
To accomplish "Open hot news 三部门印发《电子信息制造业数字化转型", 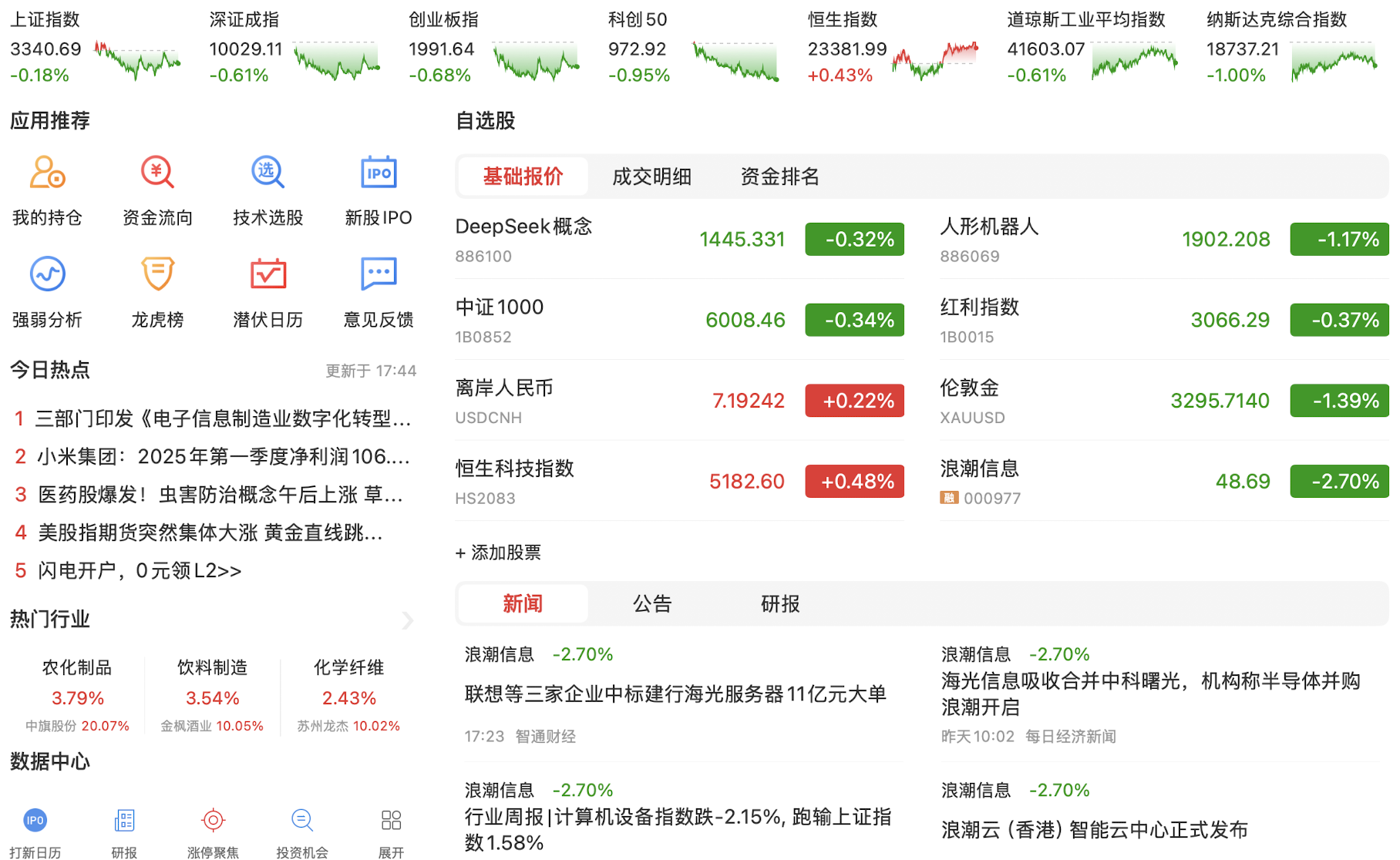I will 223,418.
